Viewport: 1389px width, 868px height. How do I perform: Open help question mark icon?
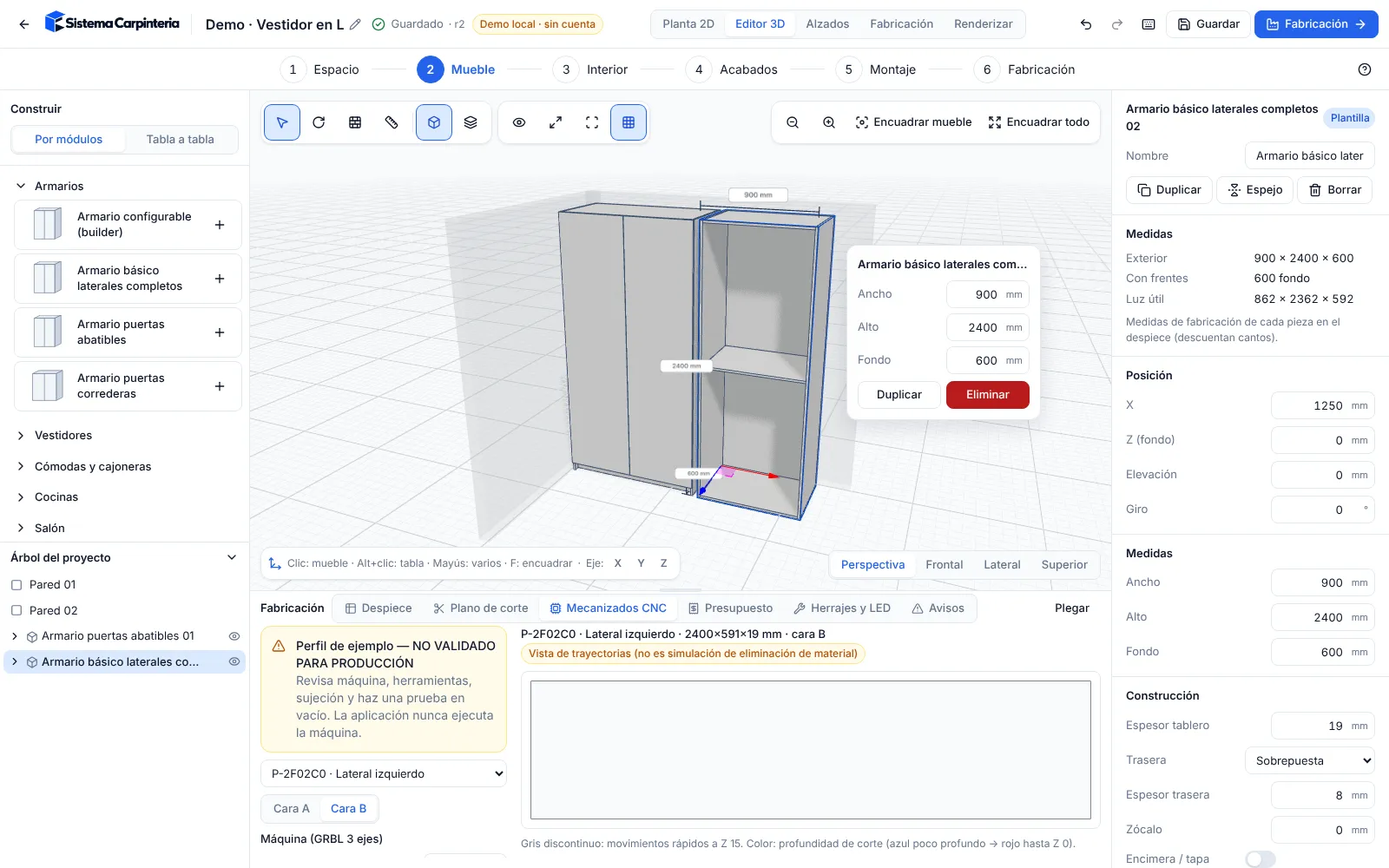pyautogui.click(x=1365, y=69)
